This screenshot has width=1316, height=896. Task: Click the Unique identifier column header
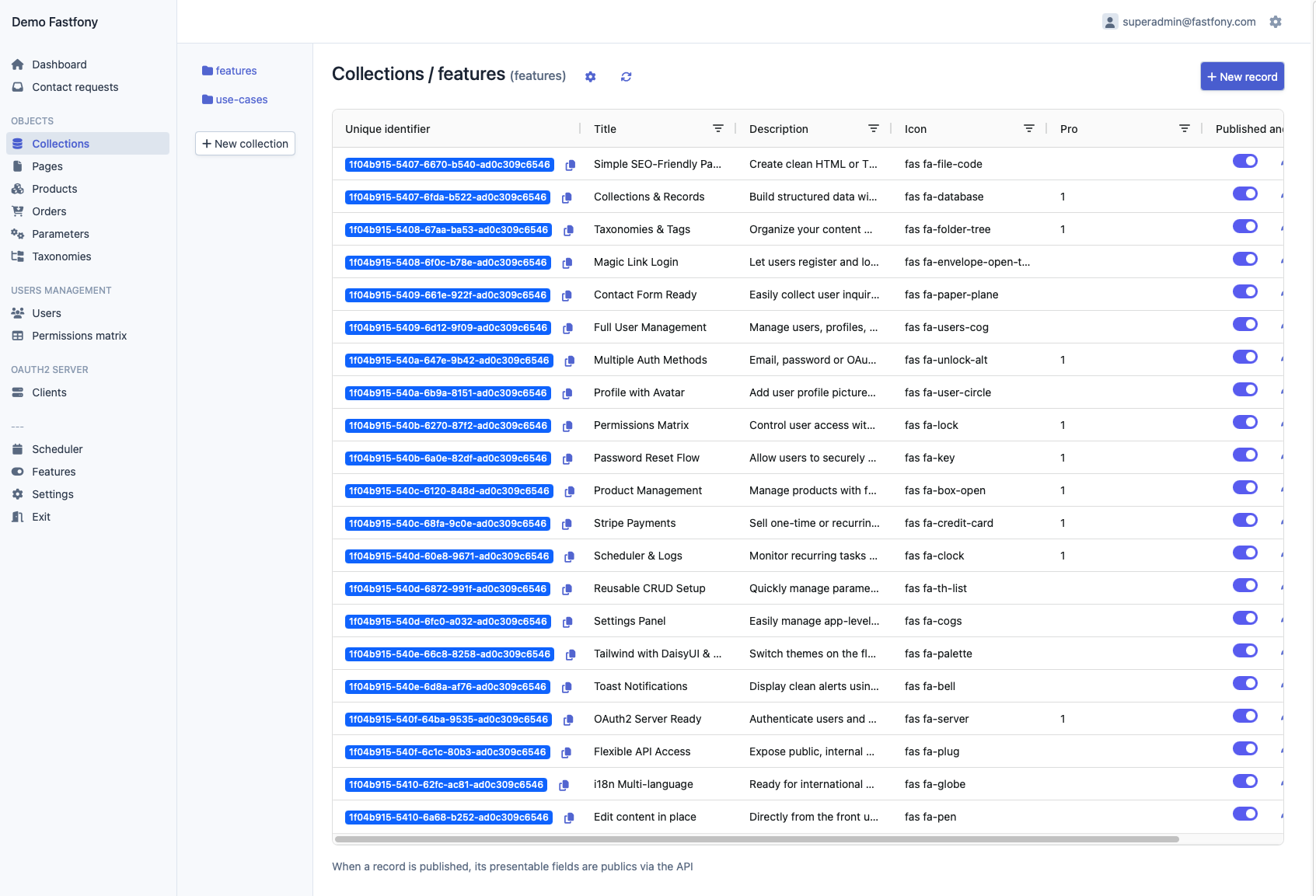point(388,129)
